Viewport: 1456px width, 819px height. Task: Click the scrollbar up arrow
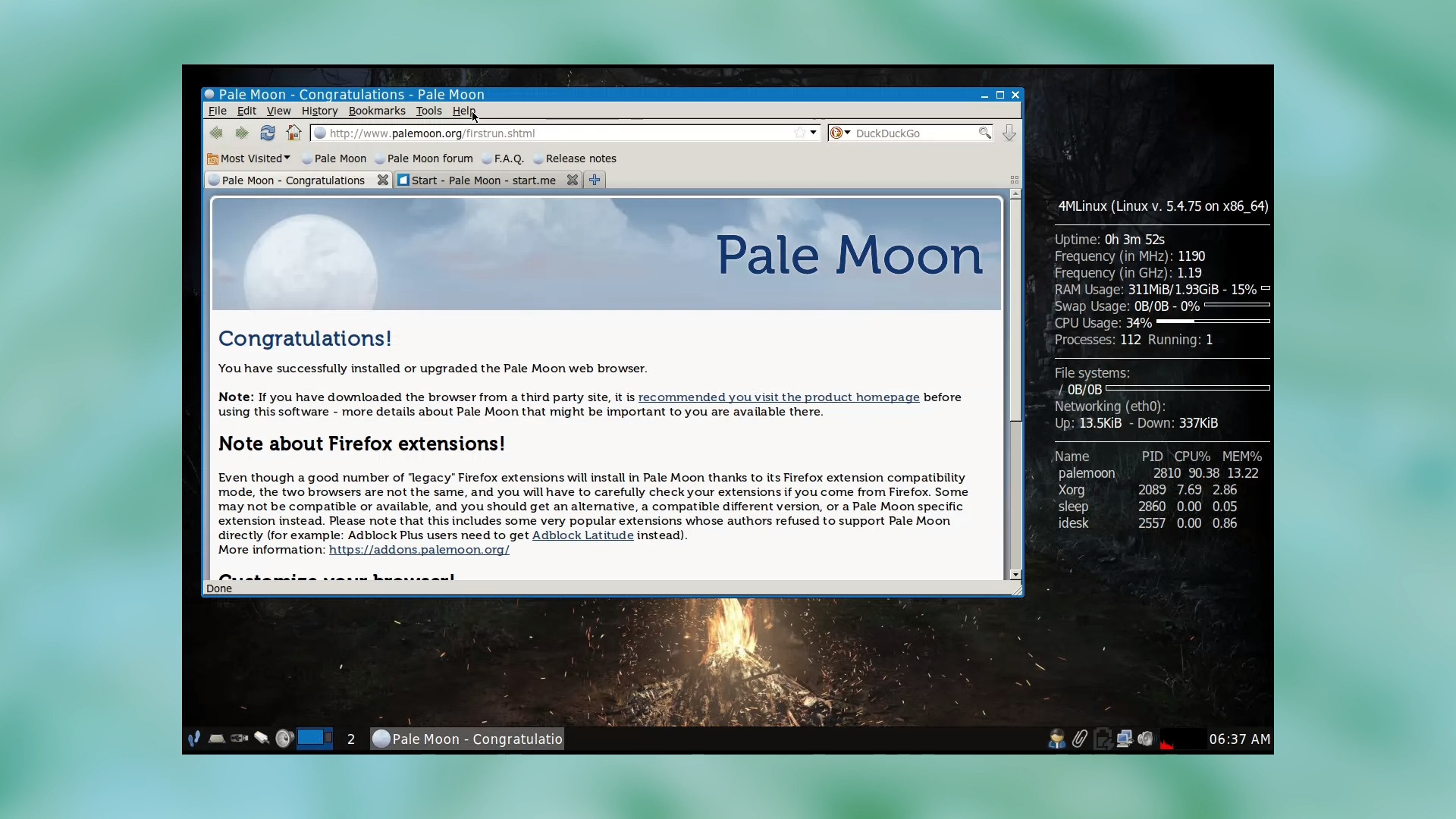point(1015,194)
